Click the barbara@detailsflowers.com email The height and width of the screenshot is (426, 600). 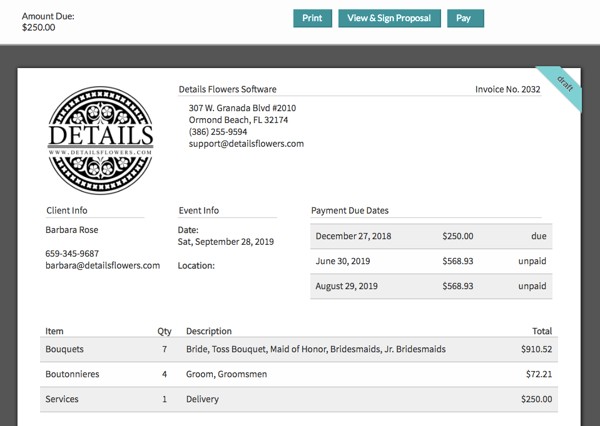point(103,266)
